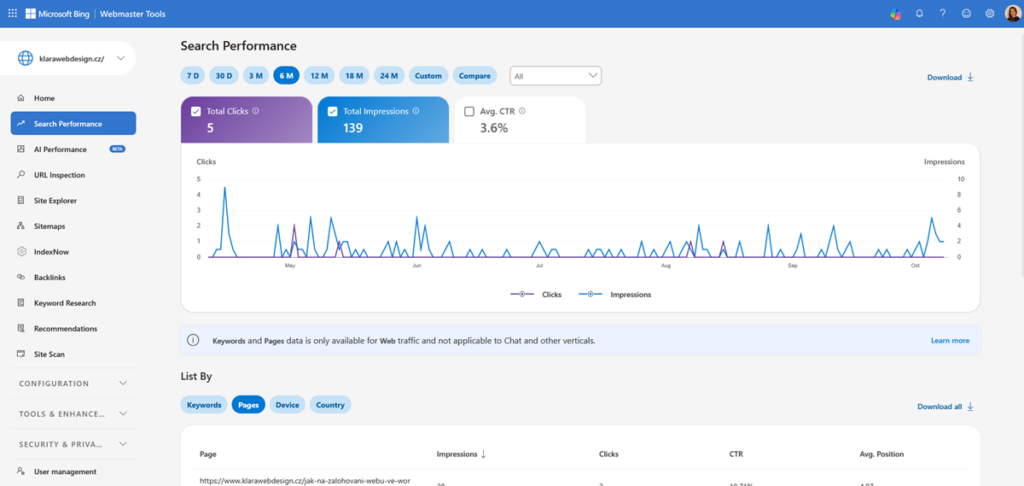Sort by Impressions column arrow
1024x486 pixels.
point(483,454)
